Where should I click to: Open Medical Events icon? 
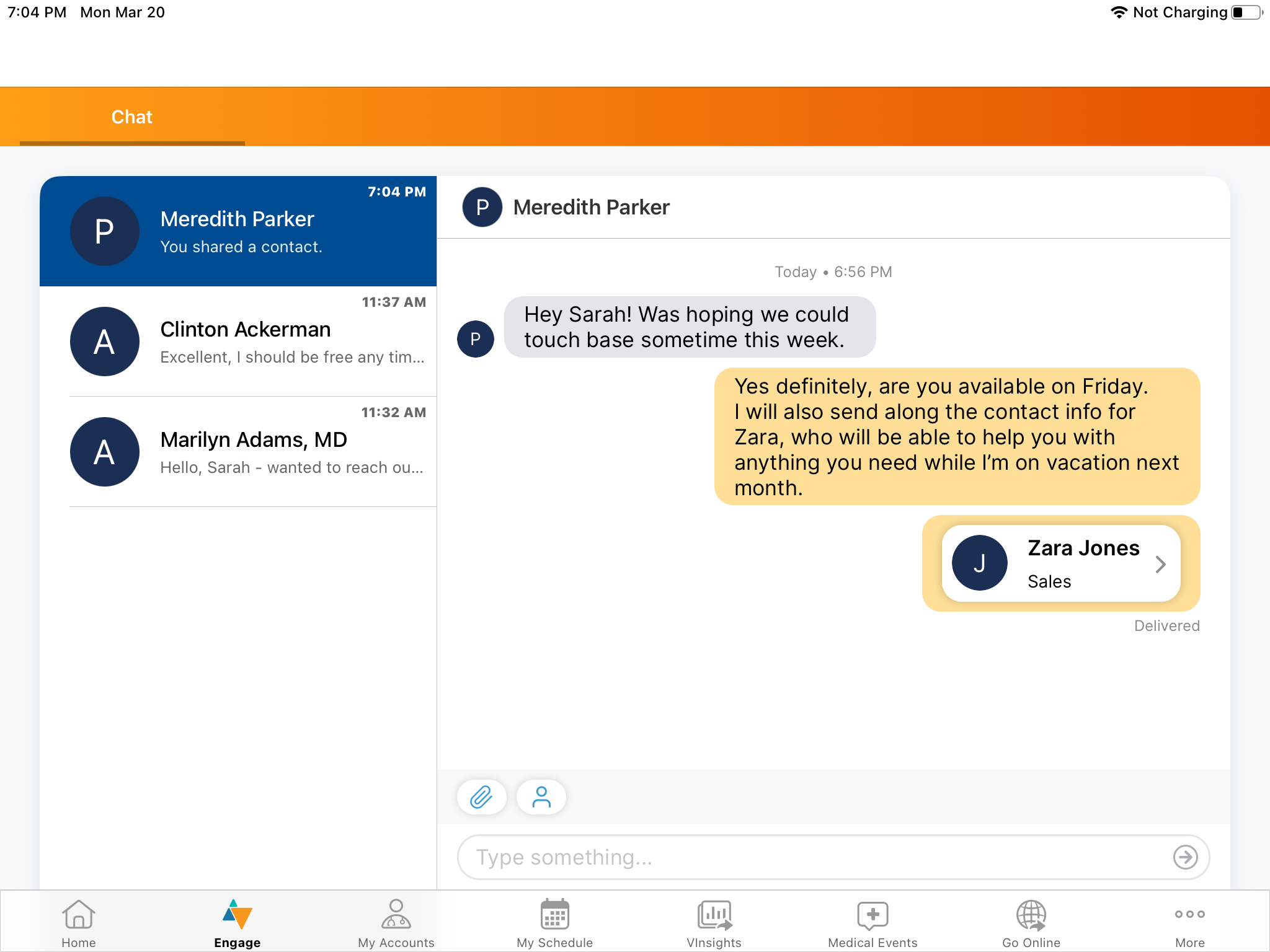tap(873, 923)
